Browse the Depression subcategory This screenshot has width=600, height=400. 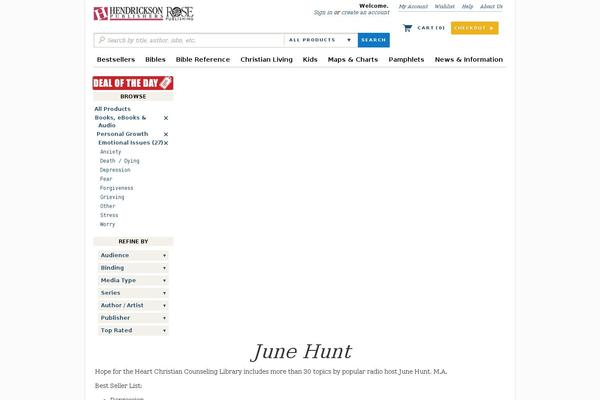(115, 170)
